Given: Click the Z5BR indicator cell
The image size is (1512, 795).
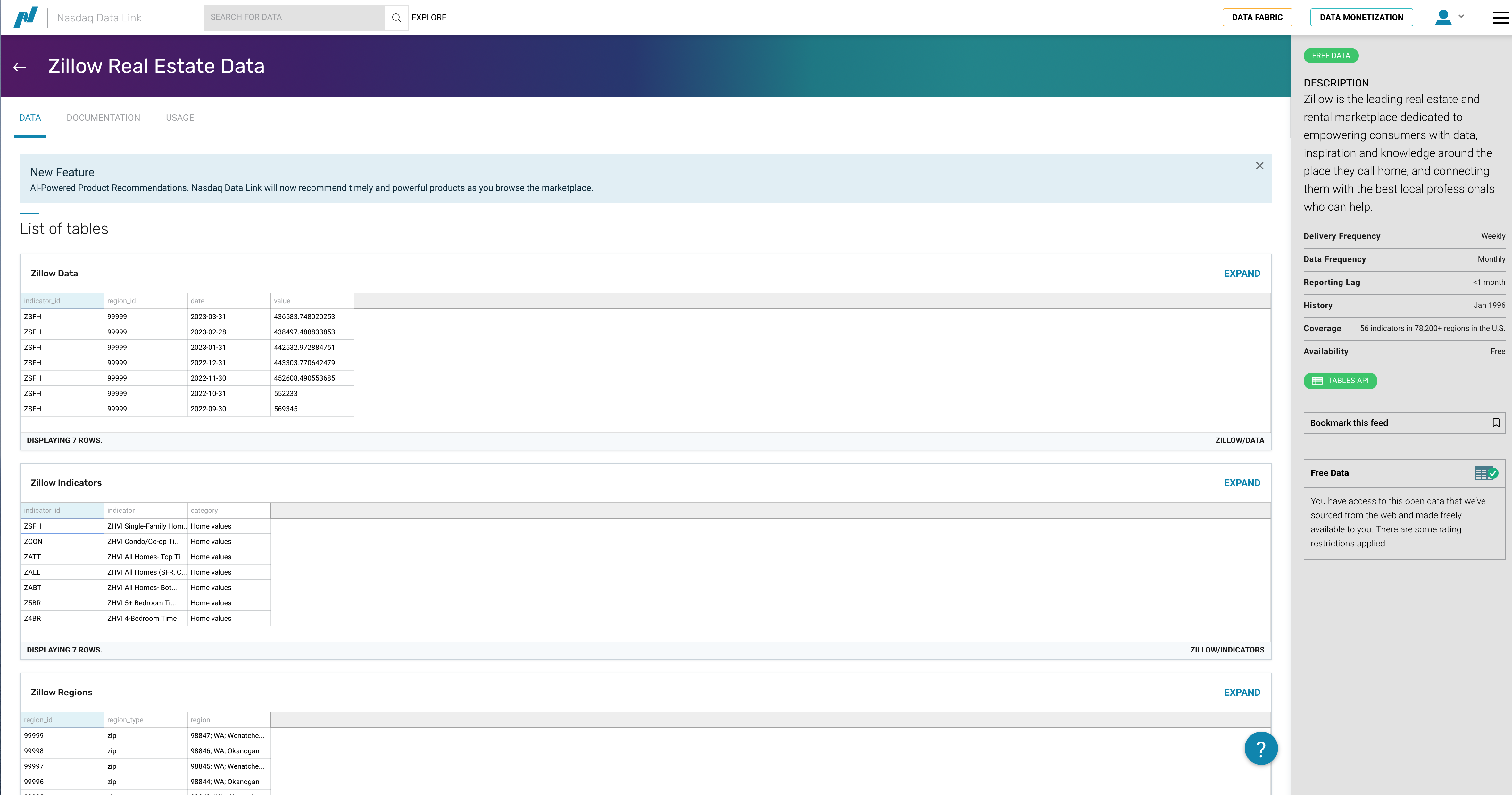Looking at the screenshot, I should click(62, 603).
